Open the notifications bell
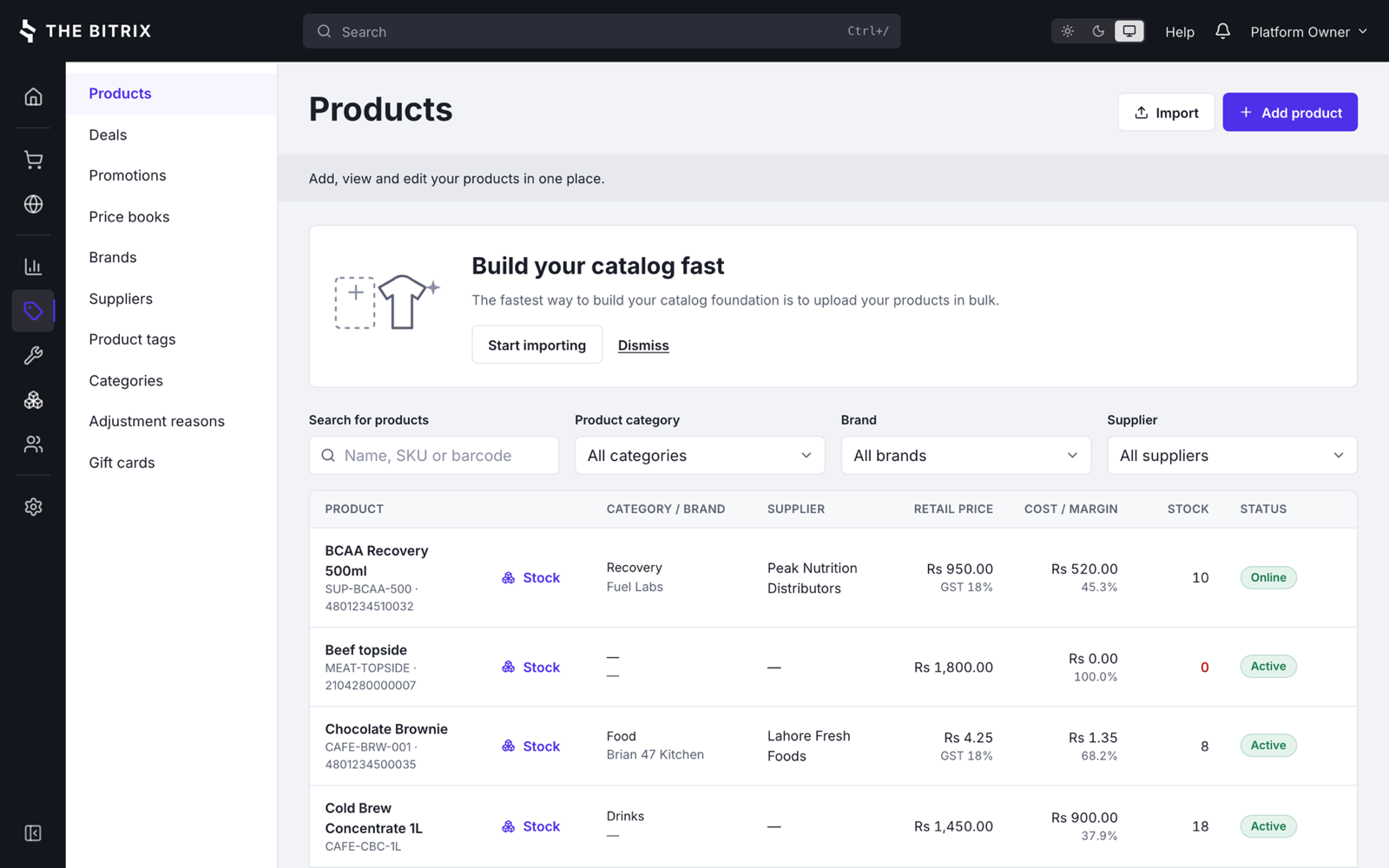The width and height of the screenshot is (1389, 868). click(1222, 31)
